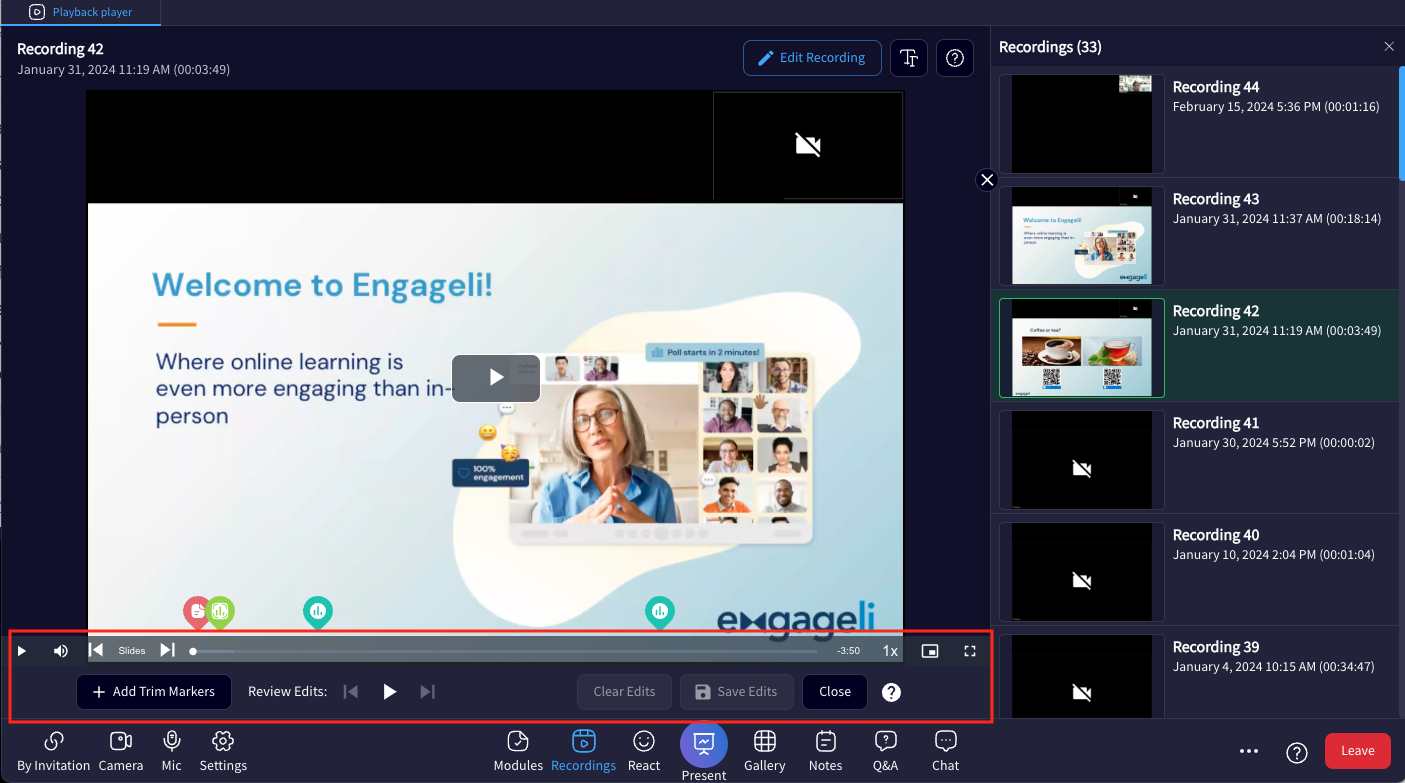Open the Slides navigation selector
This screenshot has height=783, width=1405.
(x=131, y=650)
